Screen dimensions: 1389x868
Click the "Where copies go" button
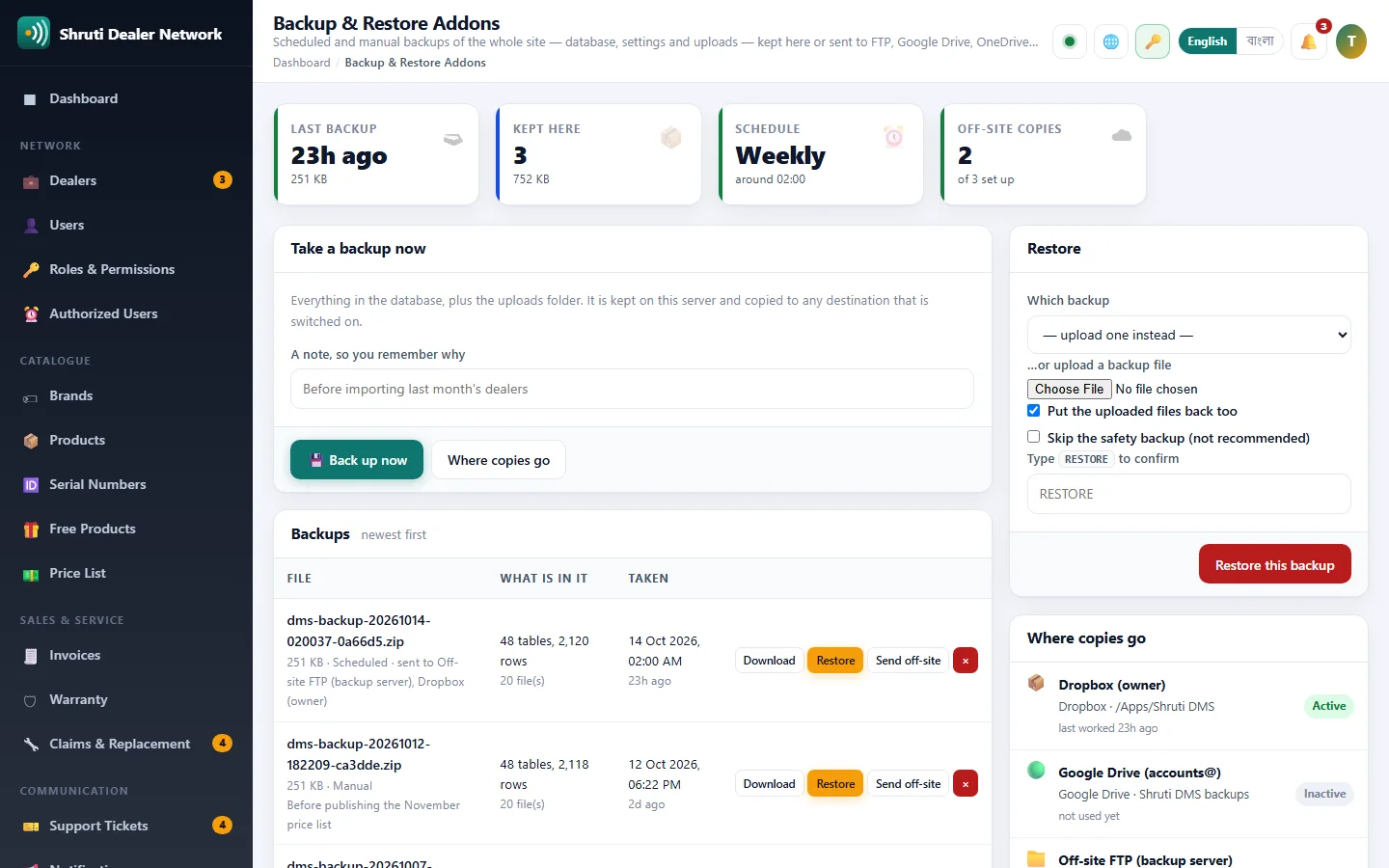[499, 460]
